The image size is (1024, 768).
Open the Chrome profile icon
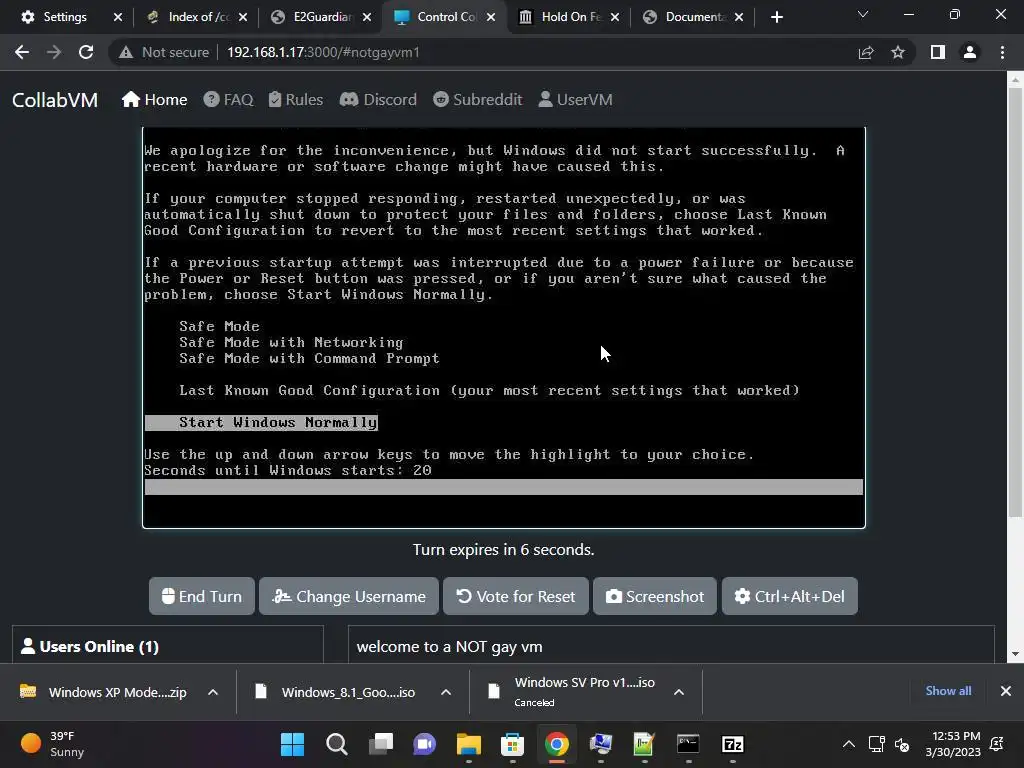[x=970, y=52]
